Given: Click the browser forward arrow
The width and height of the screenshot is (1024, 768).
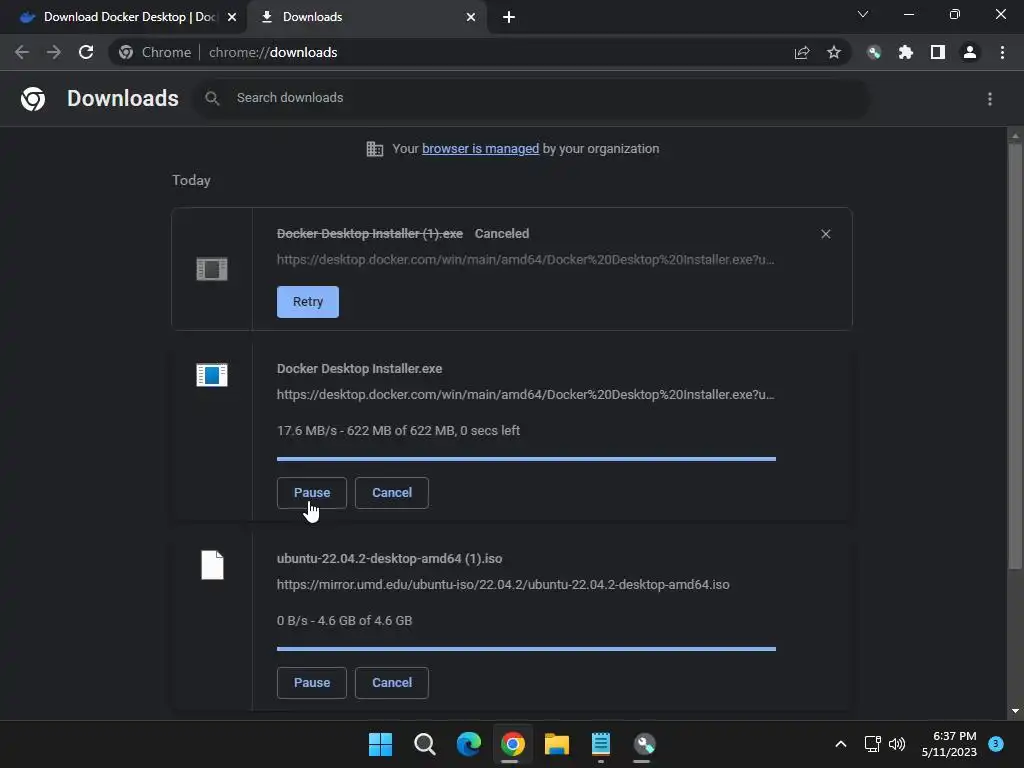Looking at the screenshot, I should (x=54, y=52).
